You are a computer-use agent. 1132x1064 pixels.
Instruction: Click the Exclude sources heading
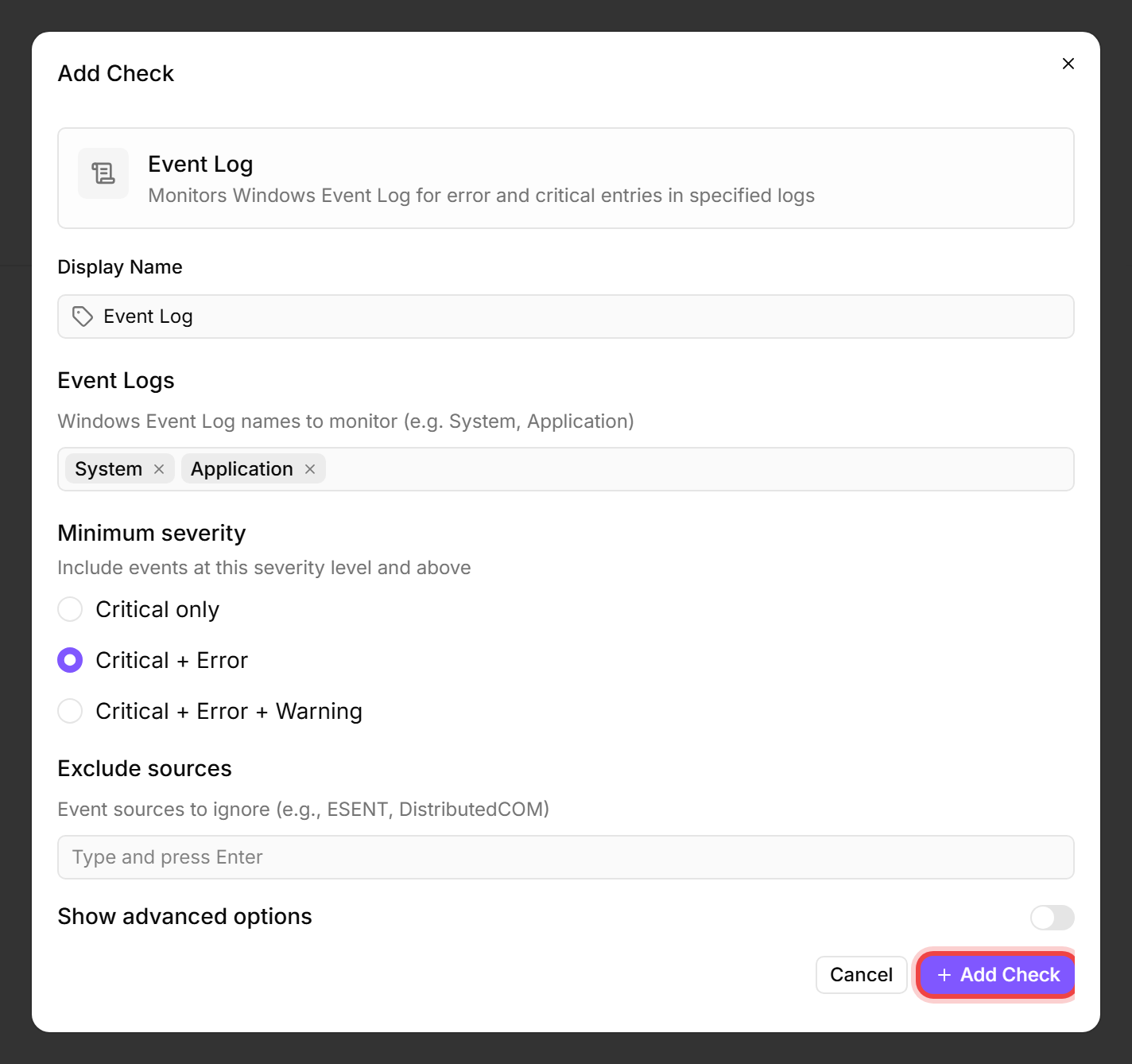tap(145, 768)
